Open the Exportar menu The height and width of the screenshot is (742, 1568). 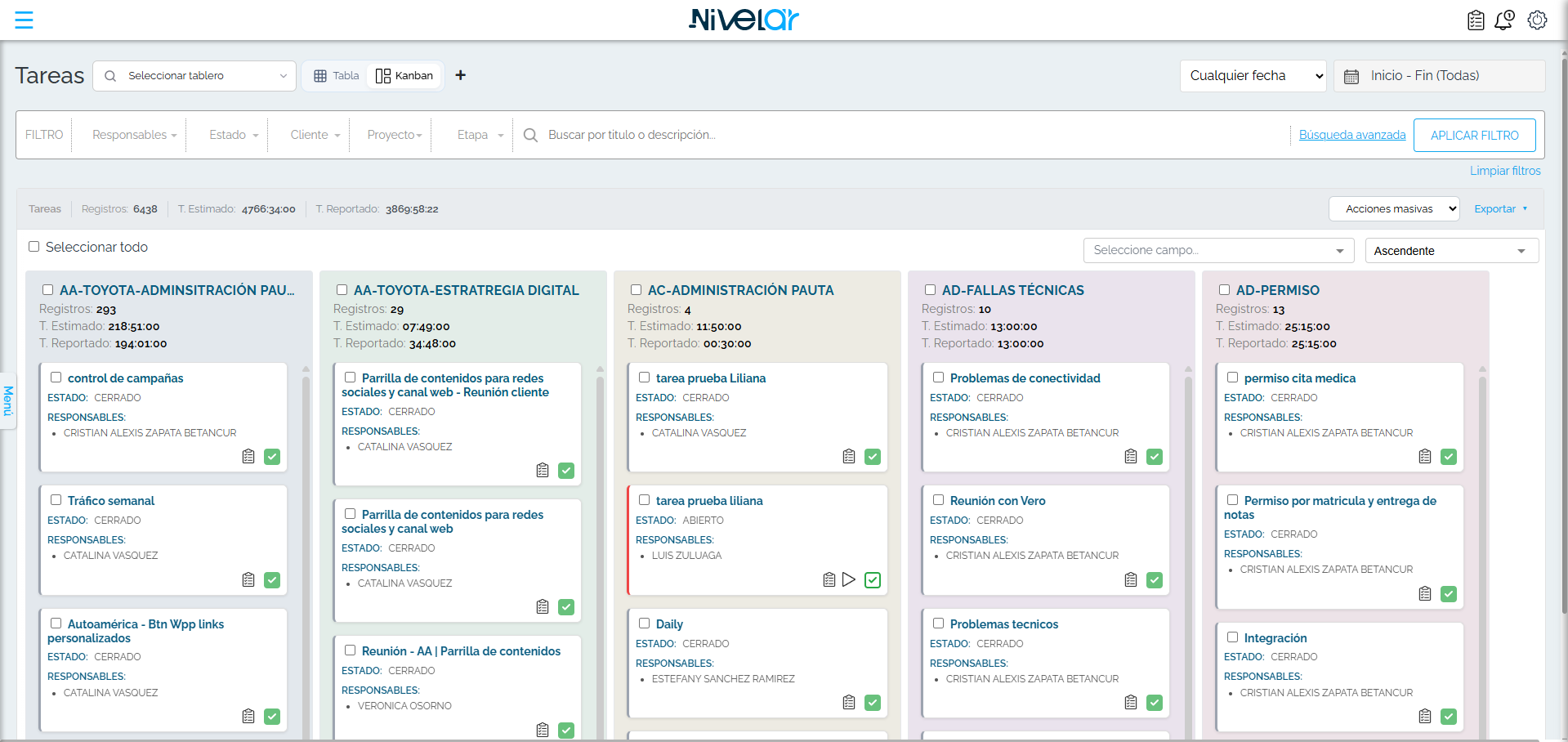point(1501,209)
